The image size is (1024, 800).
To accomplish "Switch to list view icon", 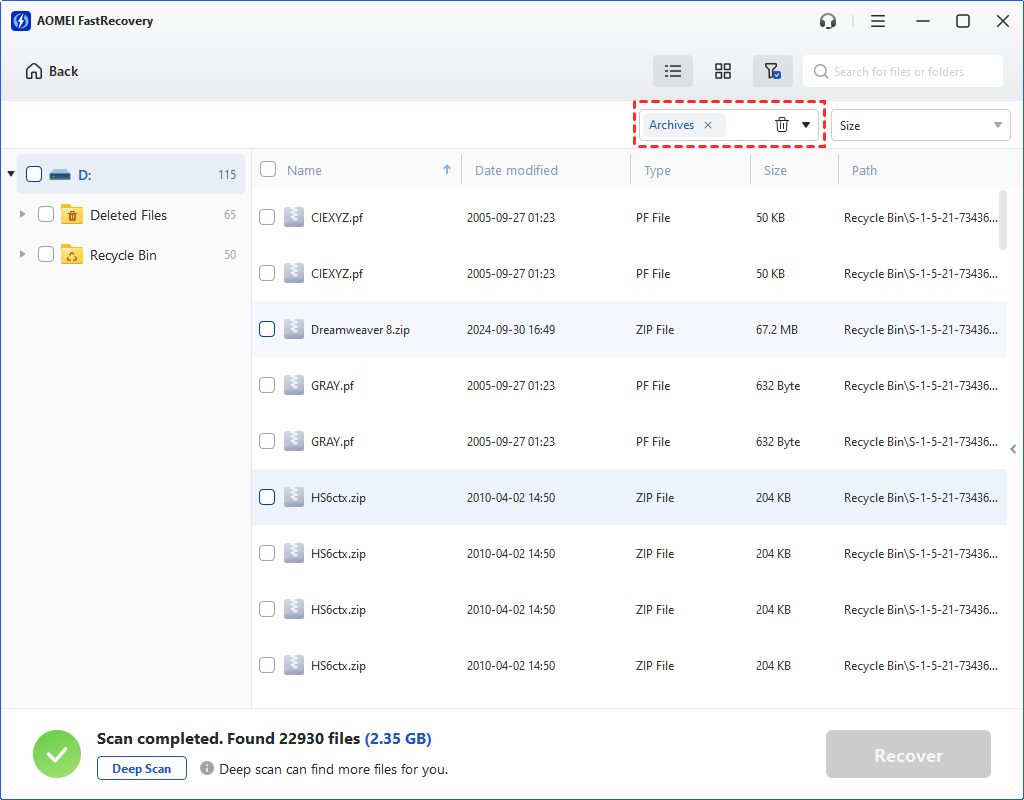I will click(x=673, y=71).
